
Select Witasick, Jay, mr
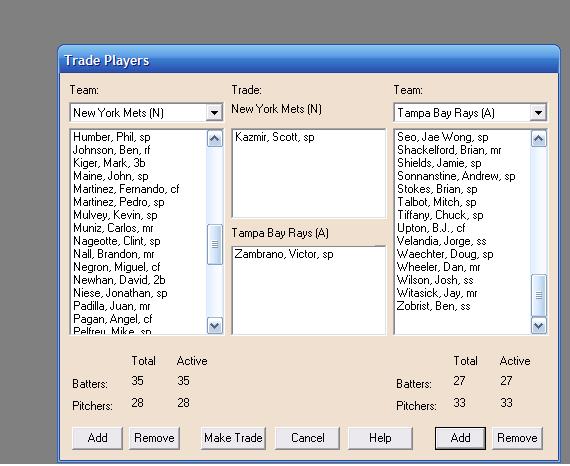(437, 293)
